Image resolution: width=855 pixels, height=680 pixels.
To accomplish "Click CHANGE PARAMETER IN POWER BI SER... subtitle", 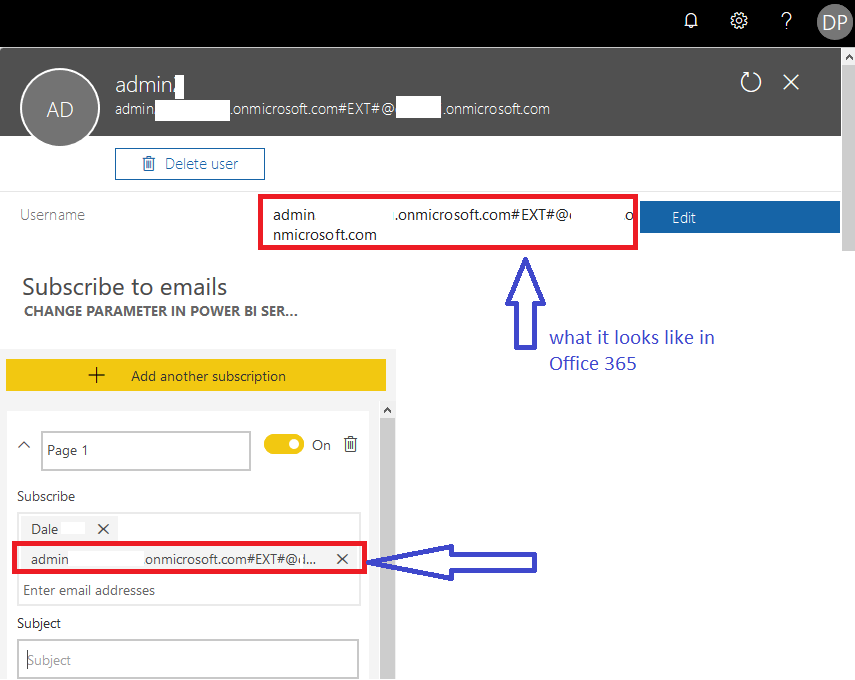I will pyautogui.click(x=161, y=311).
